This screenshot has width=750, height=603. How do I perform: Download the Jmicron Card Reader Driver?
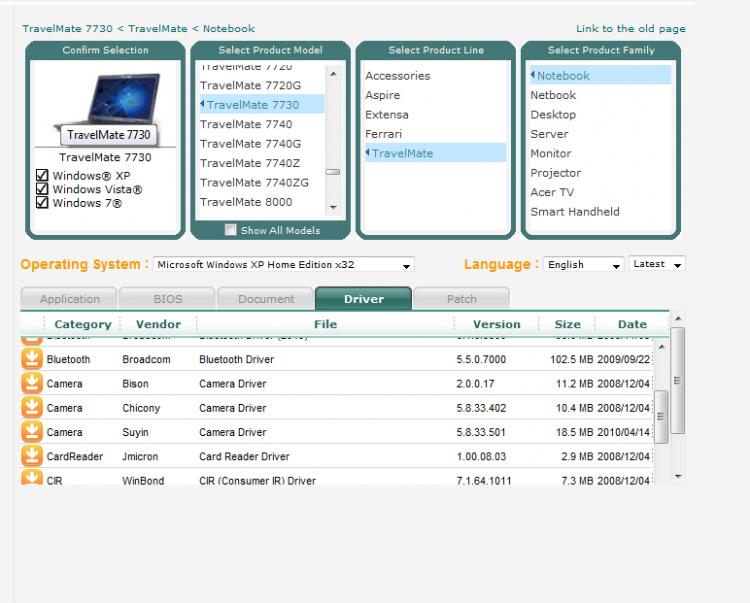[x=32, y=456]
